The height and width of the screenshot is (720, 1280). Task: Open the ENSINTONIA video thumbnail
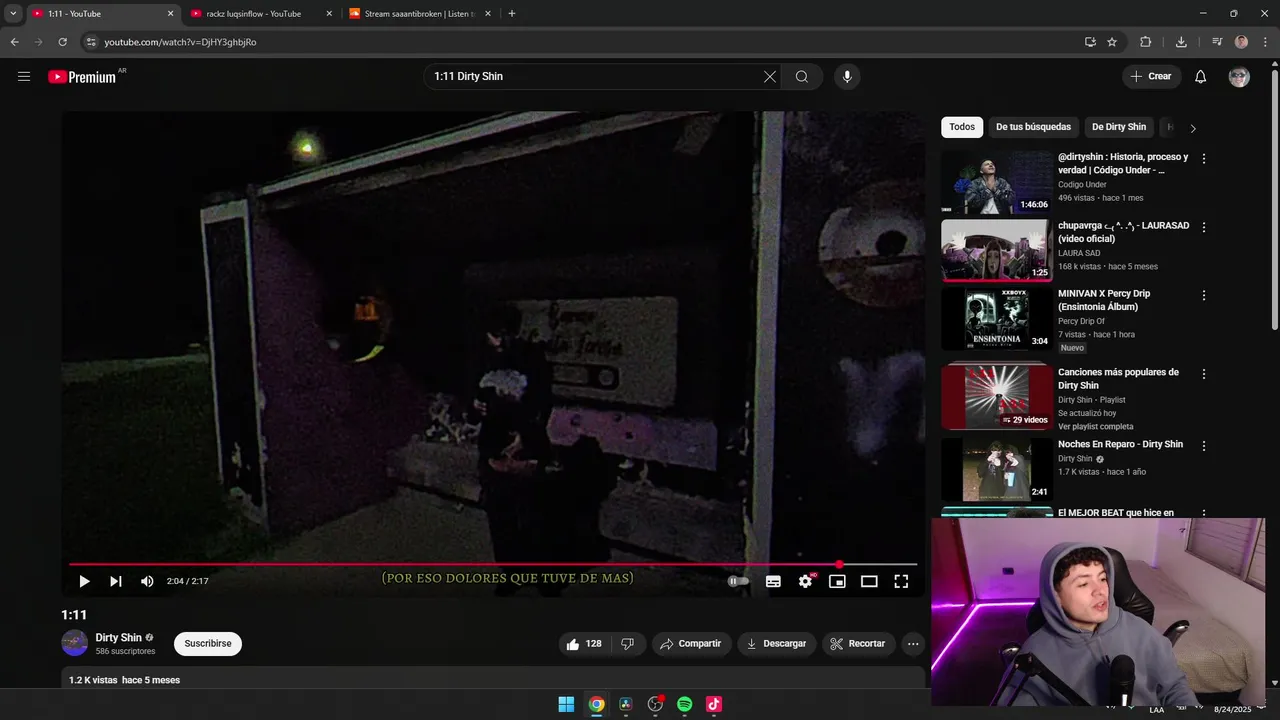tap(997, 319)
